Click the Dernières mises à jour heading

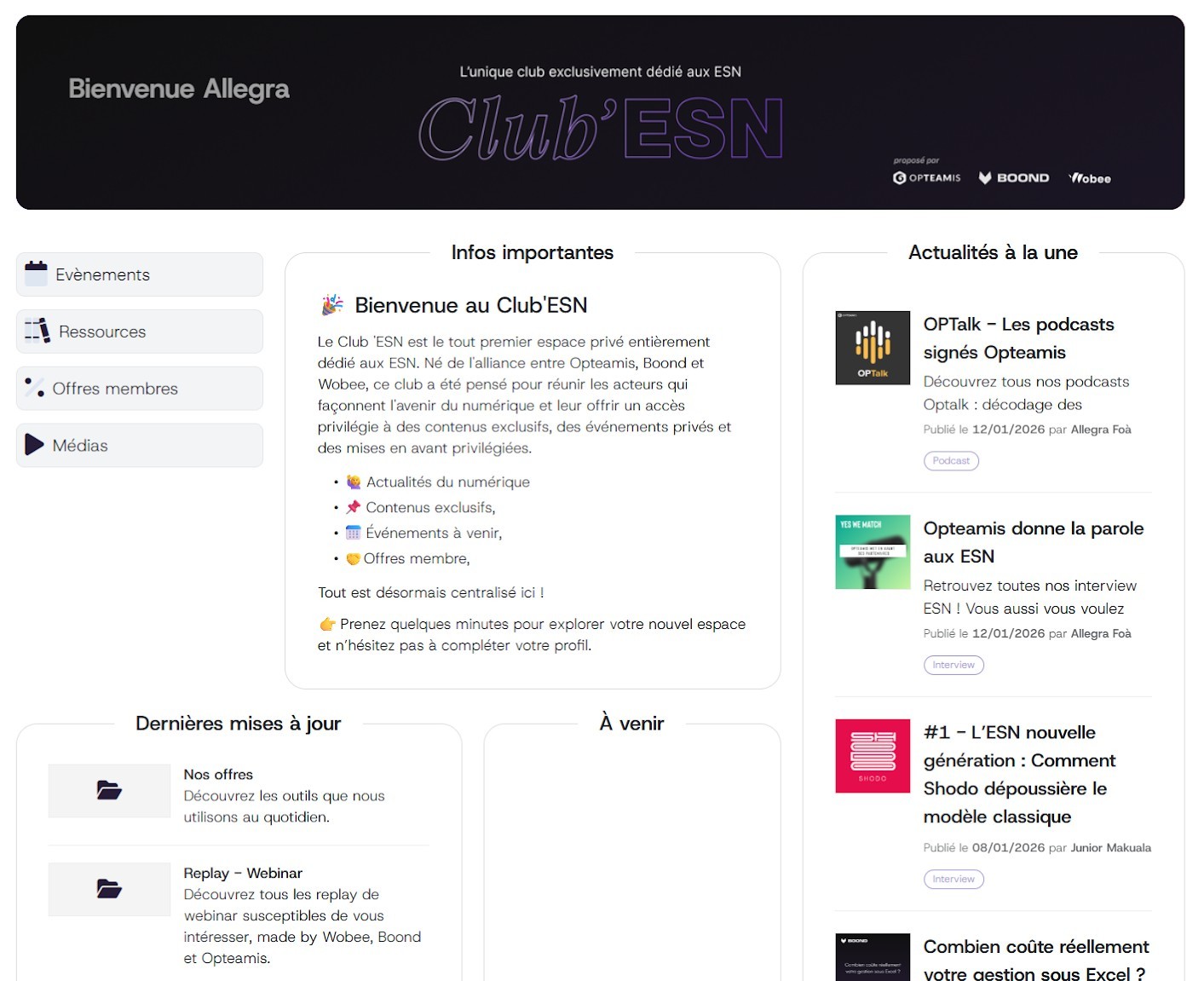click(238, 724)
